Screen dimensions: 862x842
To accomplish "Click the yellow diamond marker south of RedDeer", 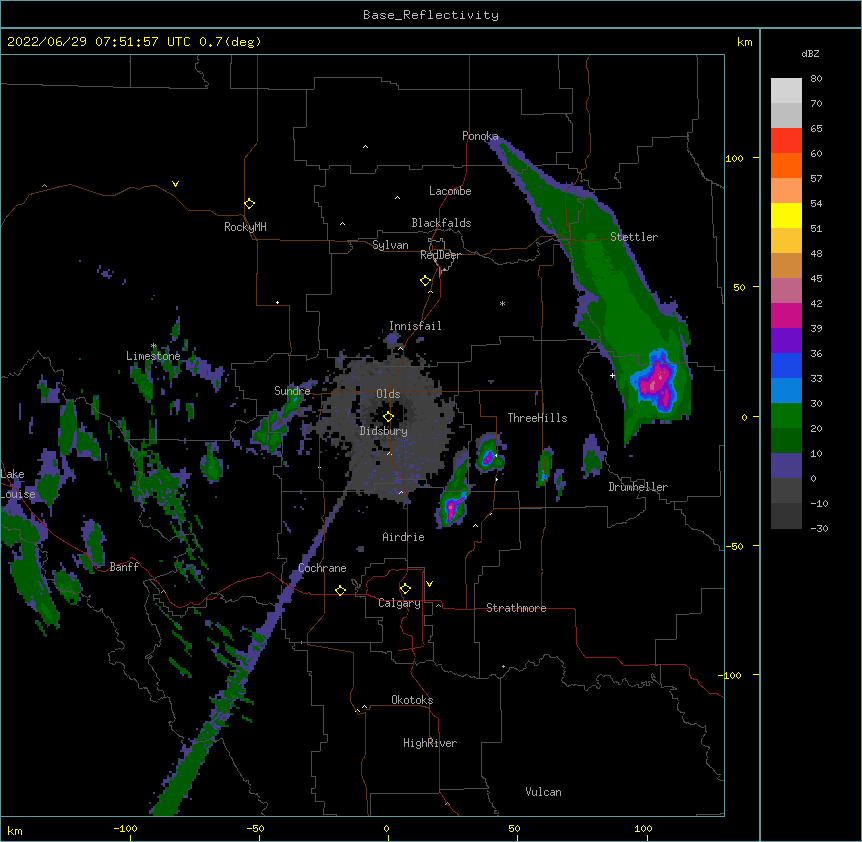I will point(425,280).
